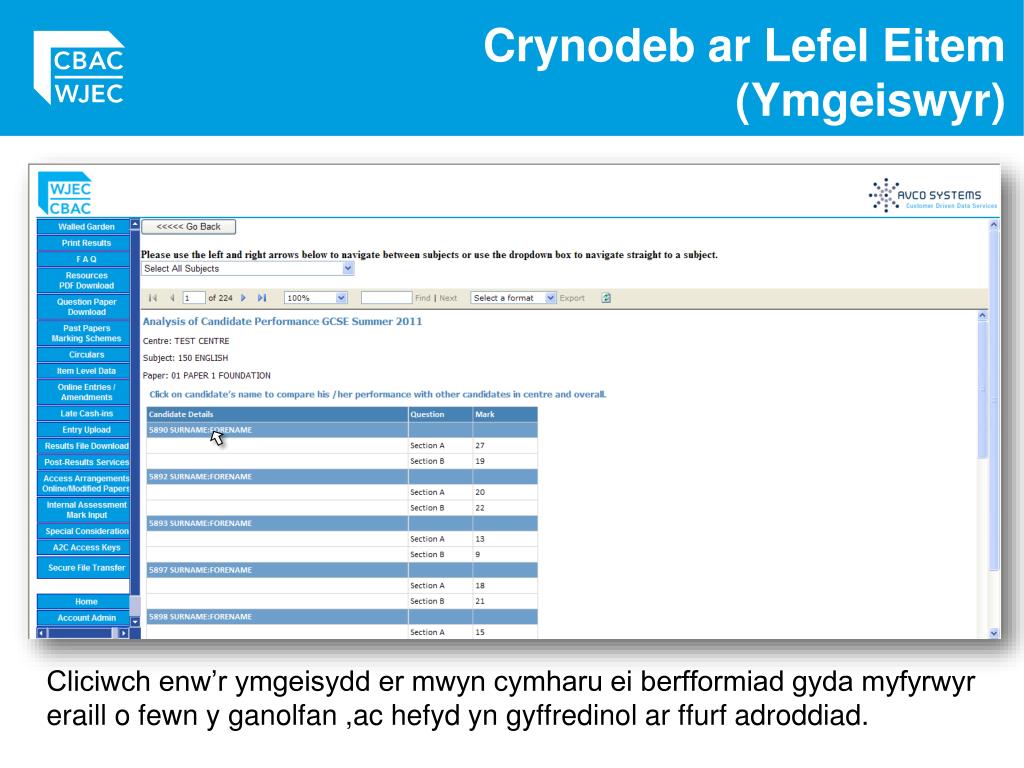Screen dimensions: 1024x768
Task: Advance to next page arrow
Action: tap(244, 298)
